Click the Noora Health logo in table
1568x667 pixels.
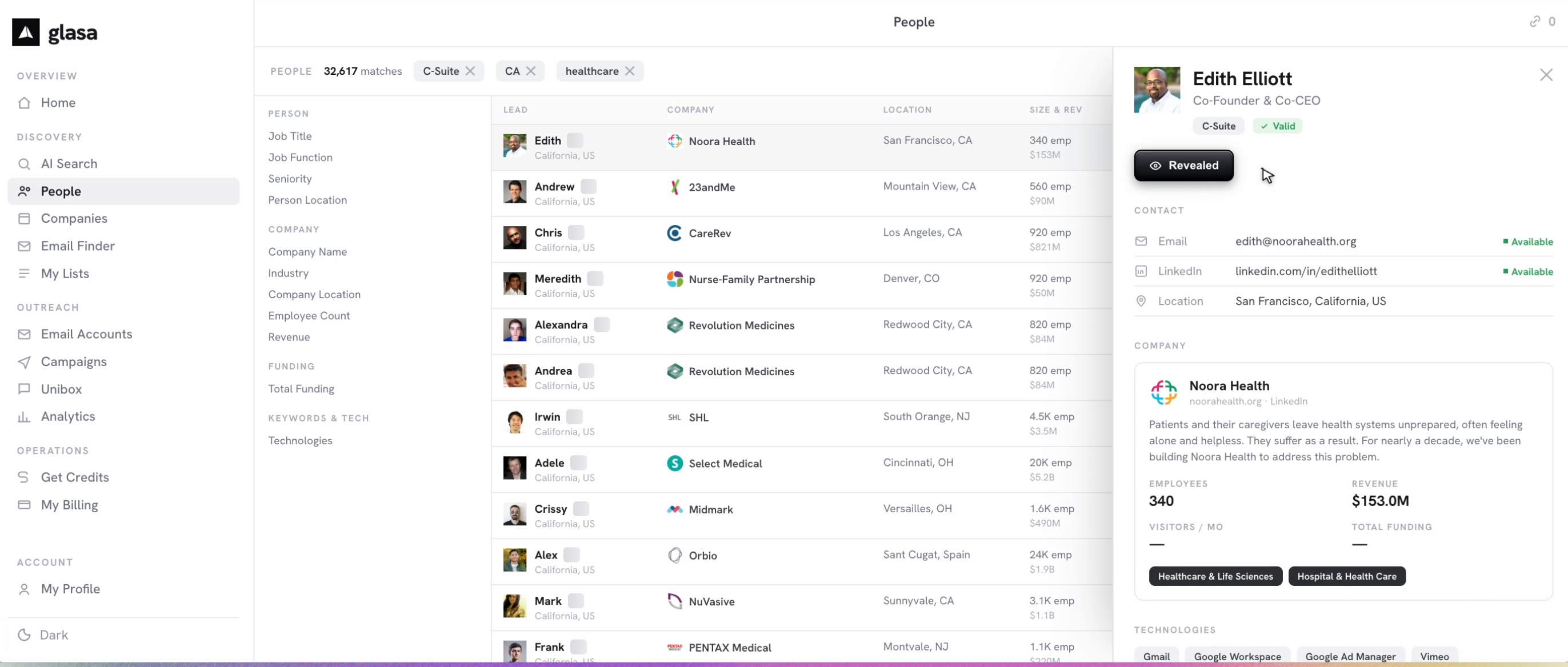click(674, 141)
